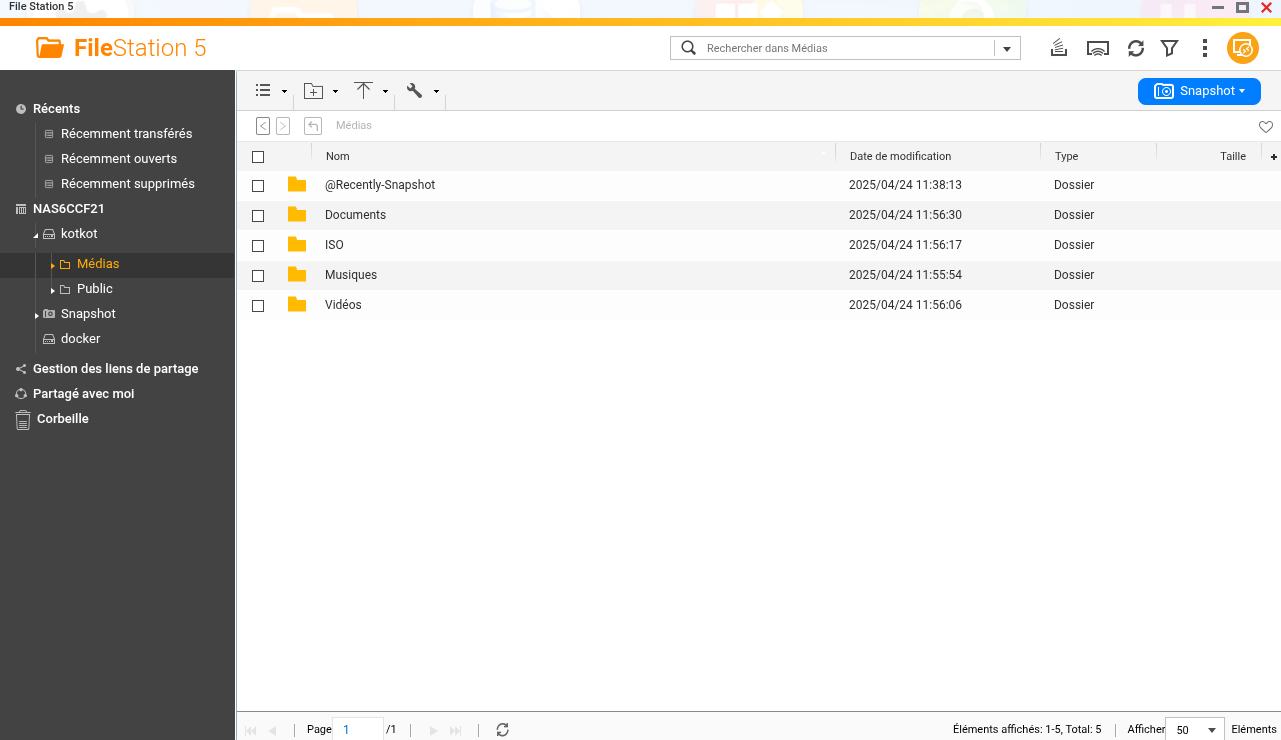Open Récemment supprimés in sidebar
The width and height of the screenshot is (1281, 740).
click(128, 183)
